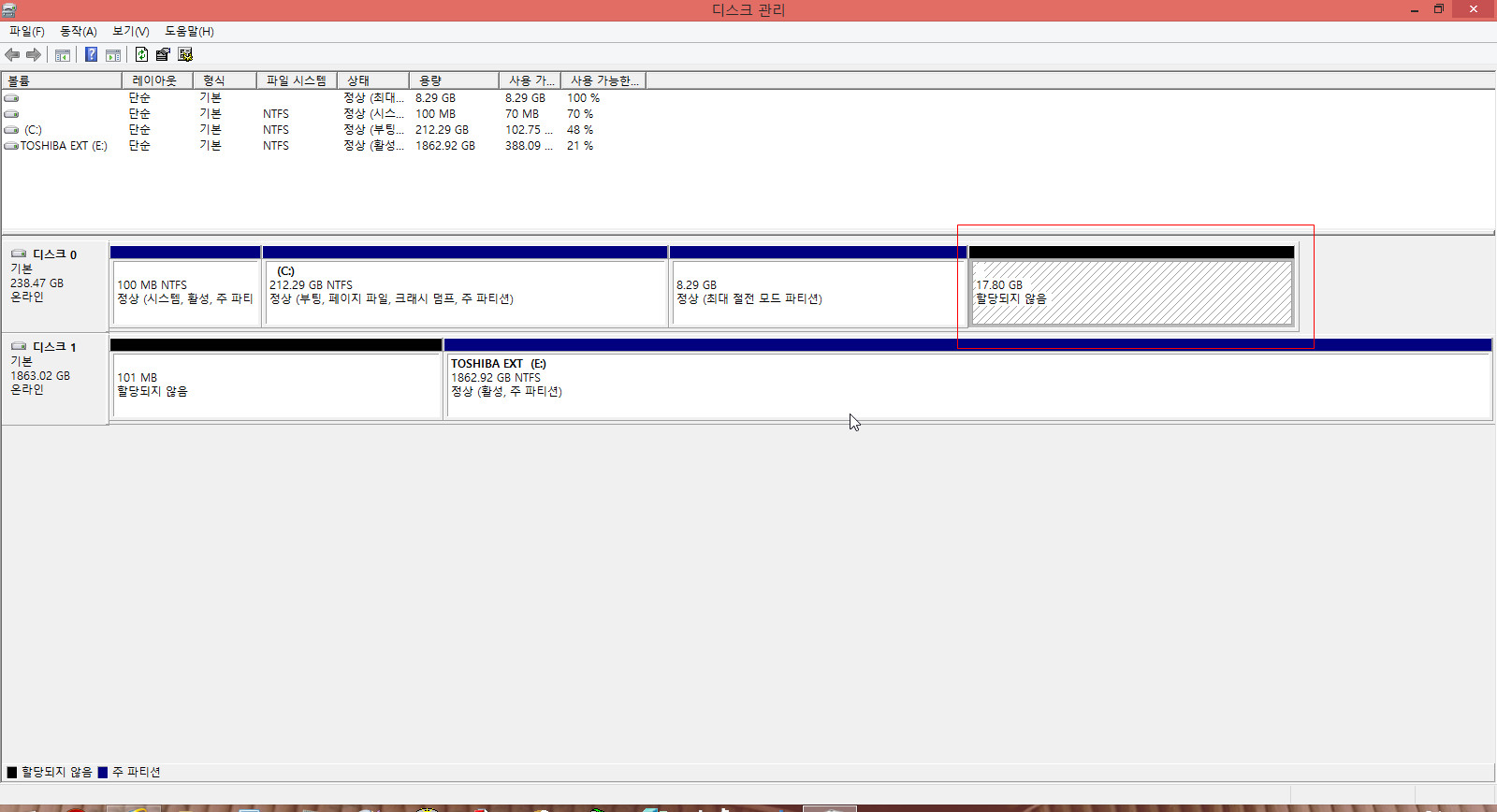Click 주 파티션 legend label
This screenshot has width=1497, height=812.
(x=137, y=773)
